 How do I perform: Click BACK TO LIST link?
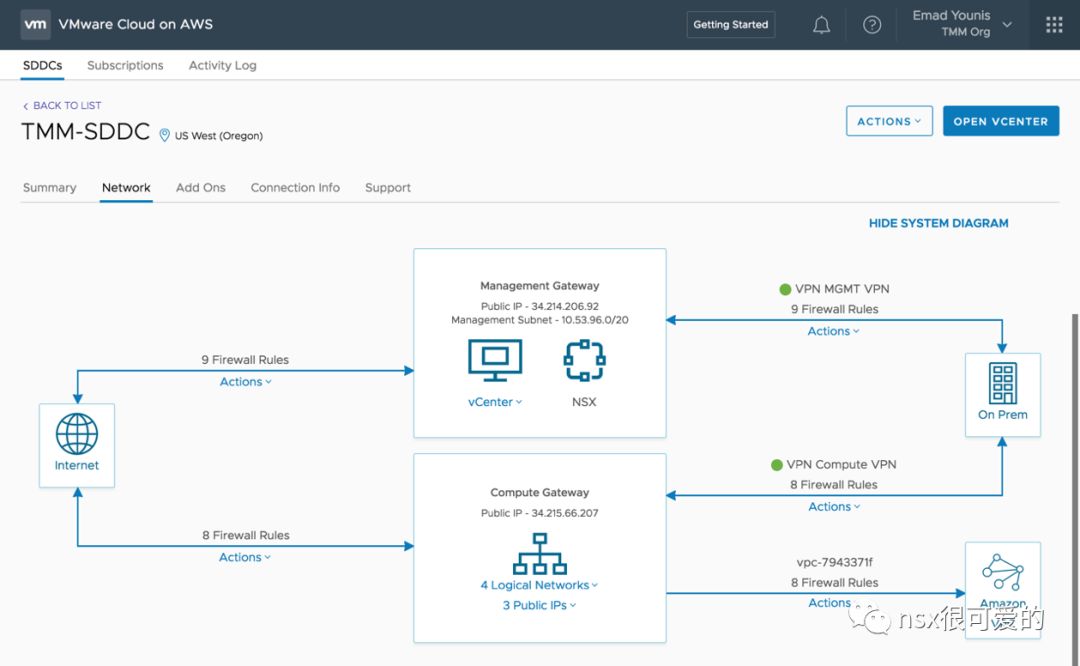(62, 105)
